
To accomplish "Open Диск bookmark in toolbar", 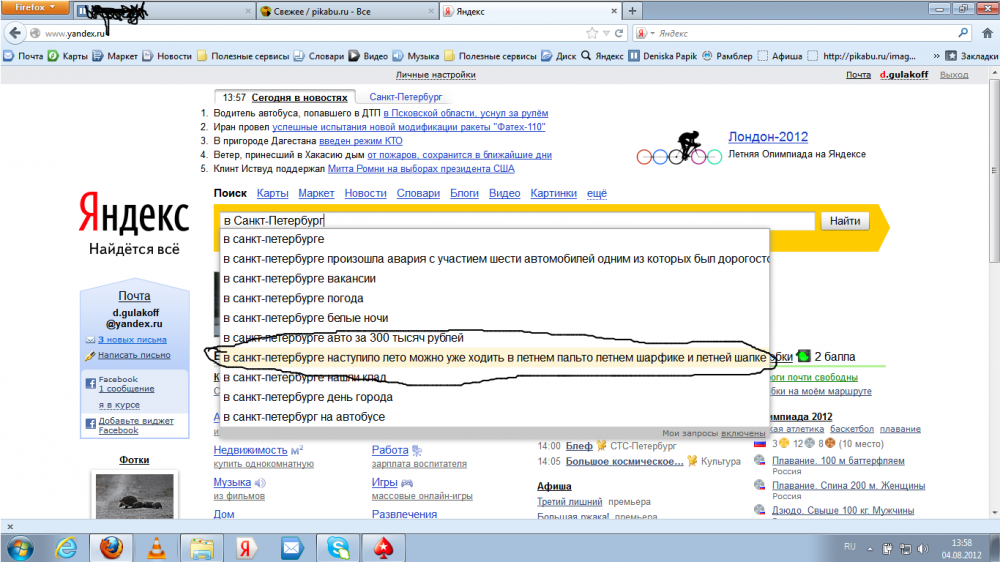I will [559, 56].
